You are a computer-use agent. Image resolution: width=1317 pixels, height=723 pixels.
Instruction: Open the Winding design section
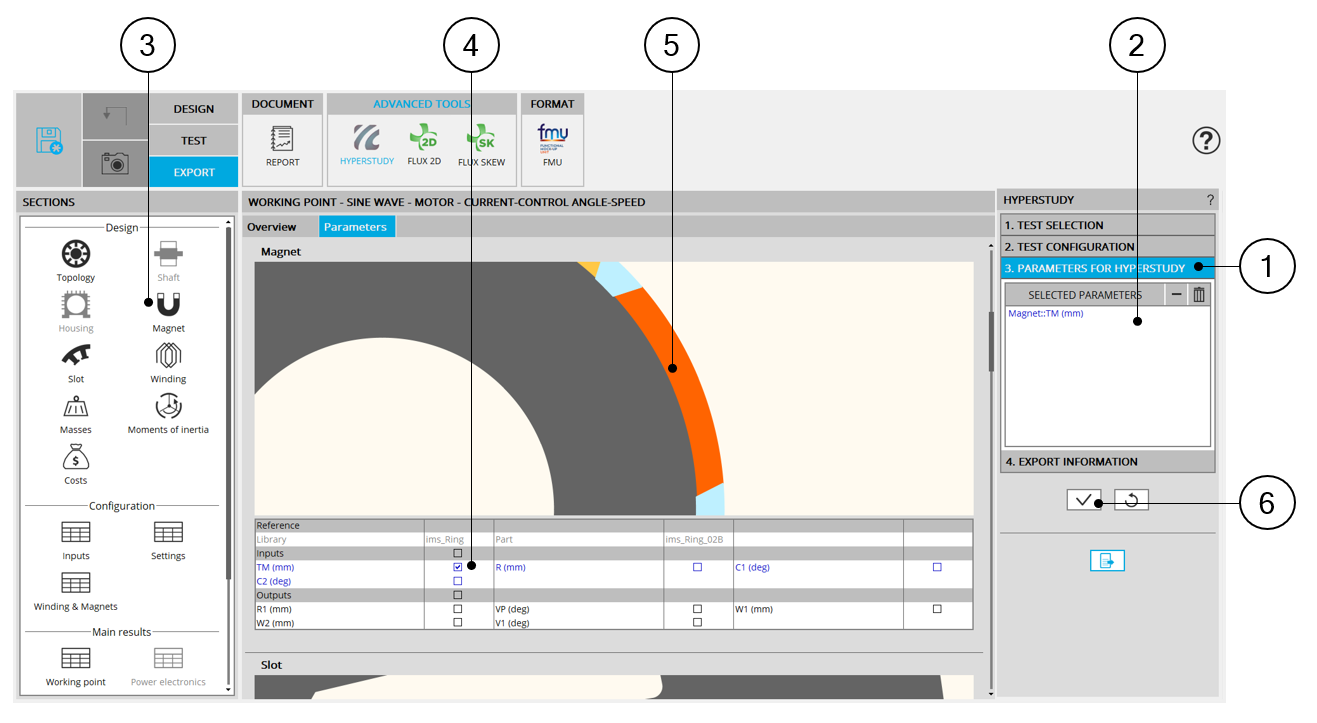pos(168,362)
